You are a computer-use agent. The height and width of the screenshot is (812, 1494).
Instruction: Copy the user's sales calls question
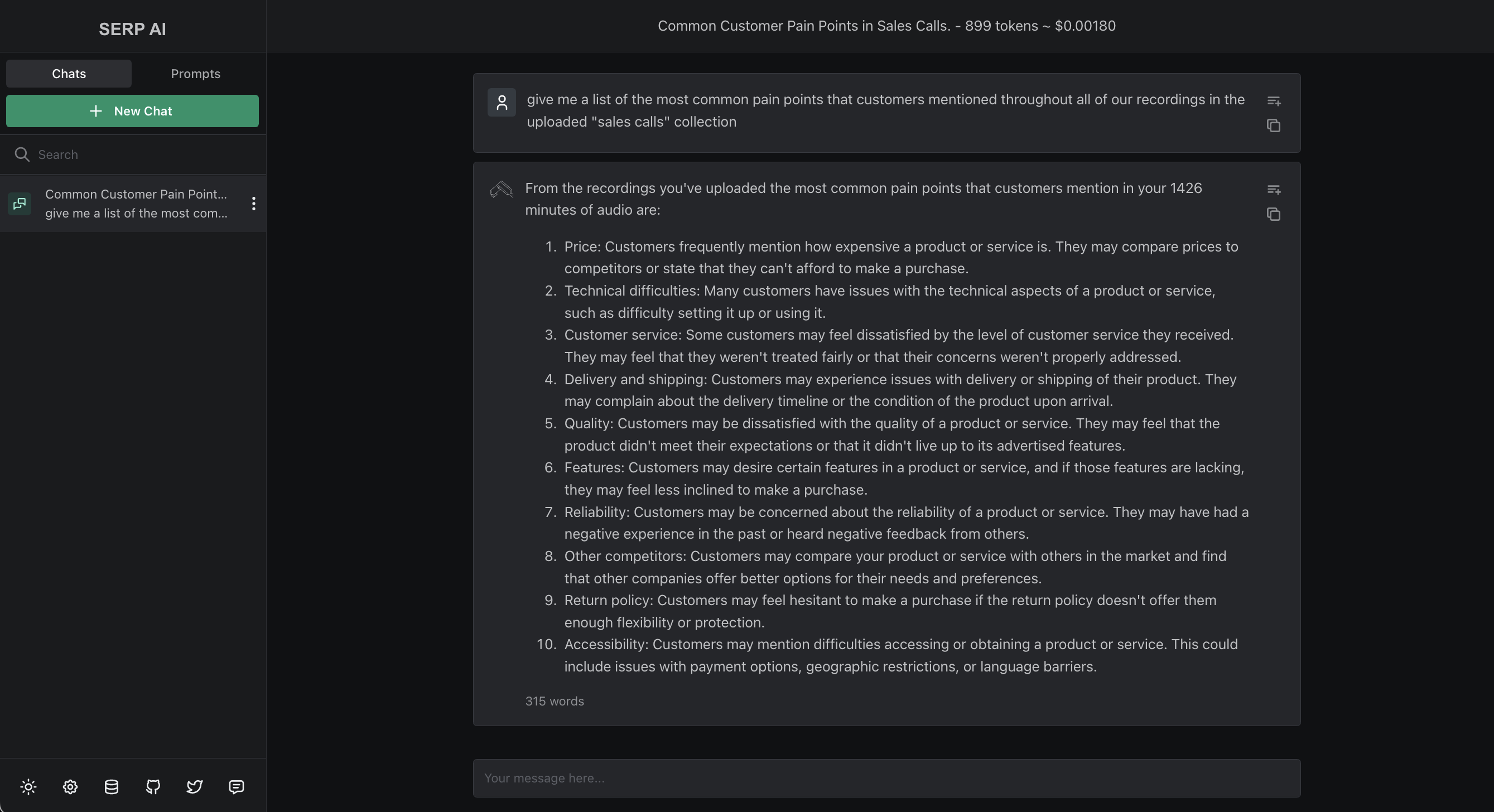(x=1274, y=126)
